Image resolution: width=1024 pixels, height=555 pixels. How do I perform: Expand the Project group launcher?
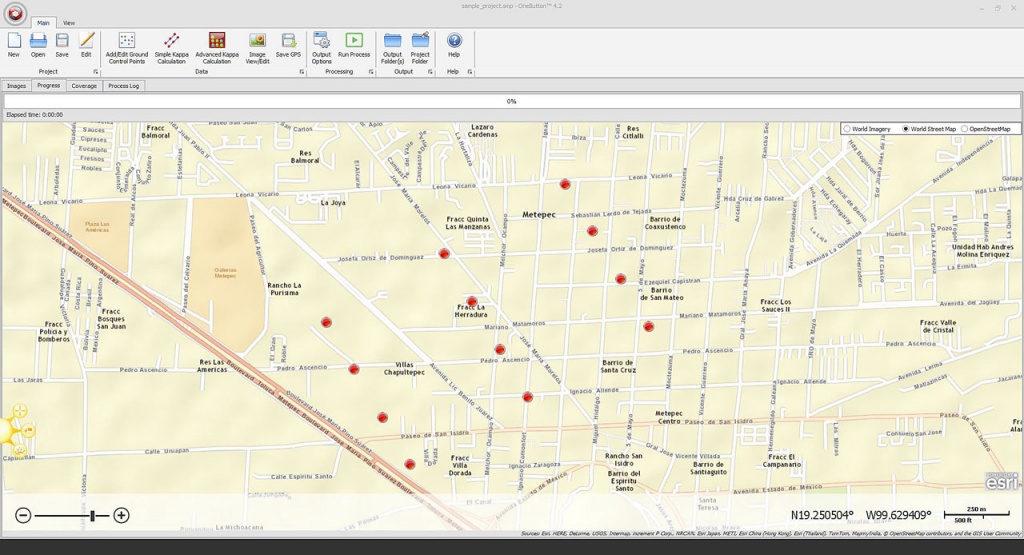[x=95, y=72]
